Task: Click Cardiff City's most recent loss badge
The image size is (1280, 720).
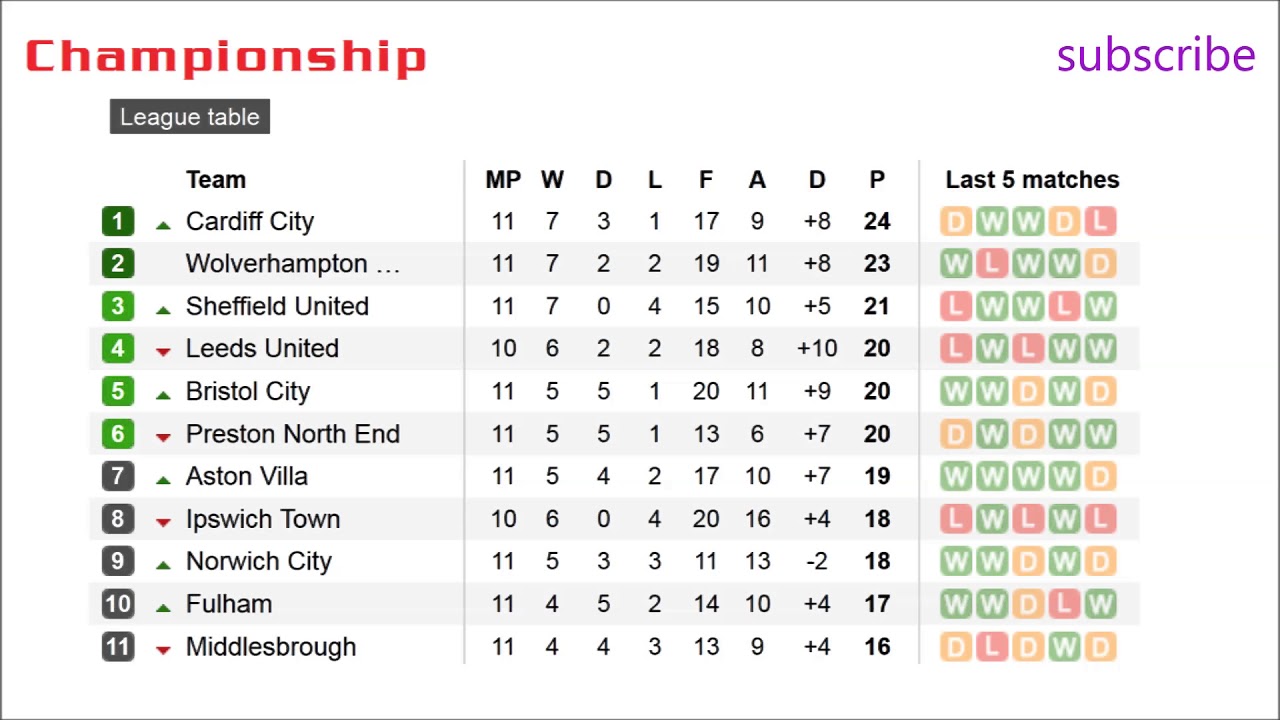Action: [1100, 221]
